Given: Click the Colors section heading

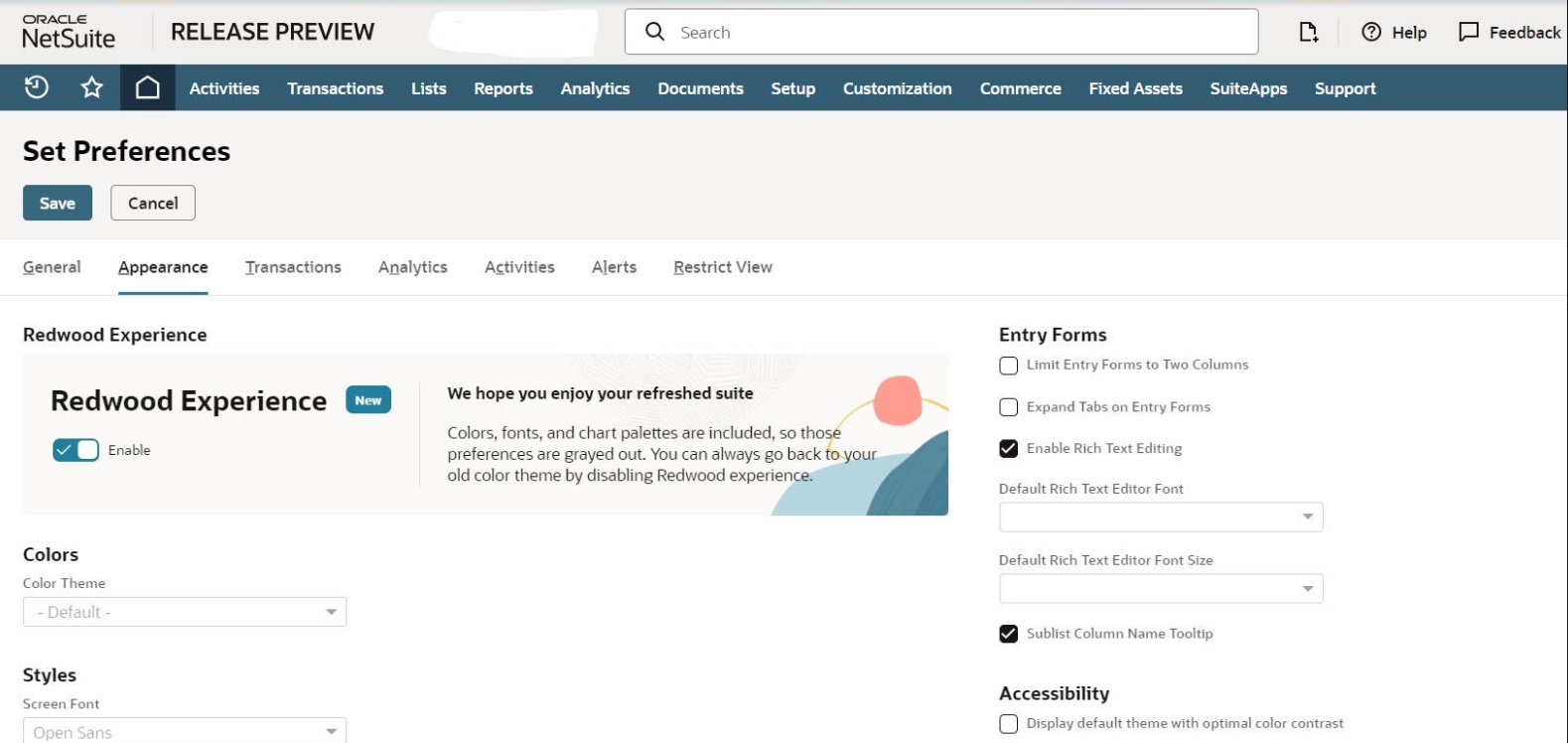Looking at the screenshot, I should [51, 554].
